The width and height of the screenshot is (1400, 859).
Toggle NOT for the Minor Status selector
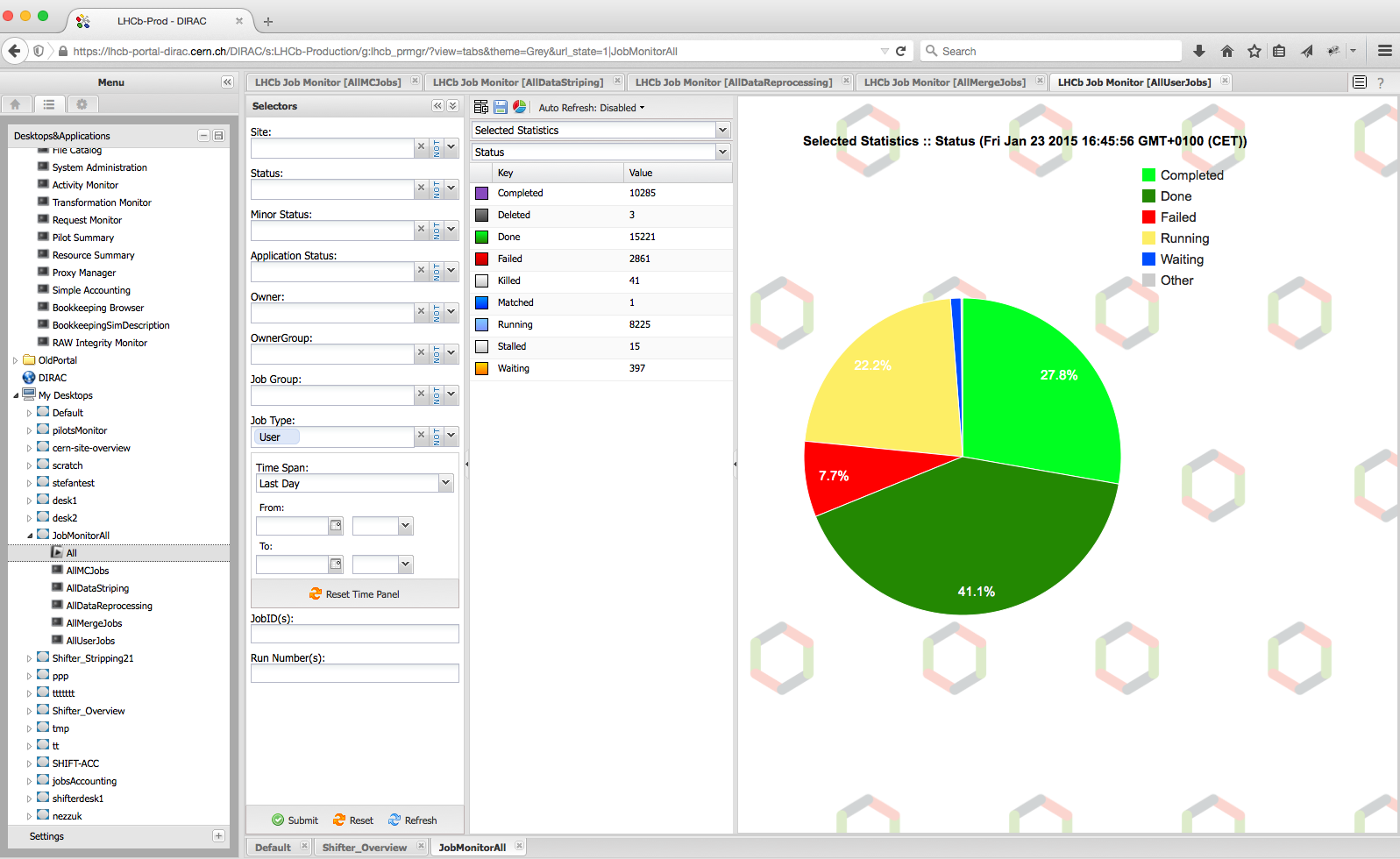tap(437, 230)
